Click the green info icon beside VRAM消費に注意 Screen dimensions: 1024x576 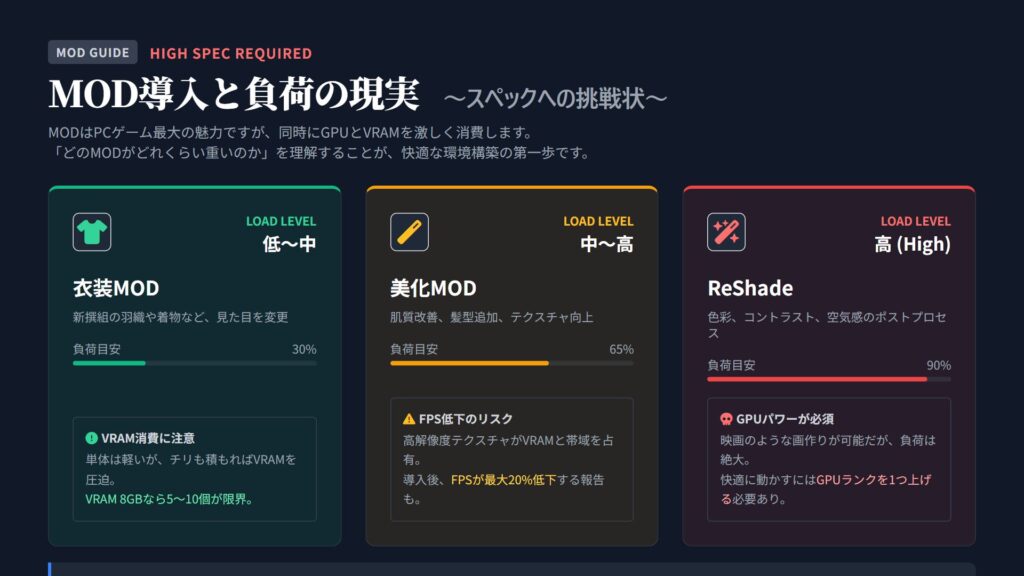[x=92, y=438]
